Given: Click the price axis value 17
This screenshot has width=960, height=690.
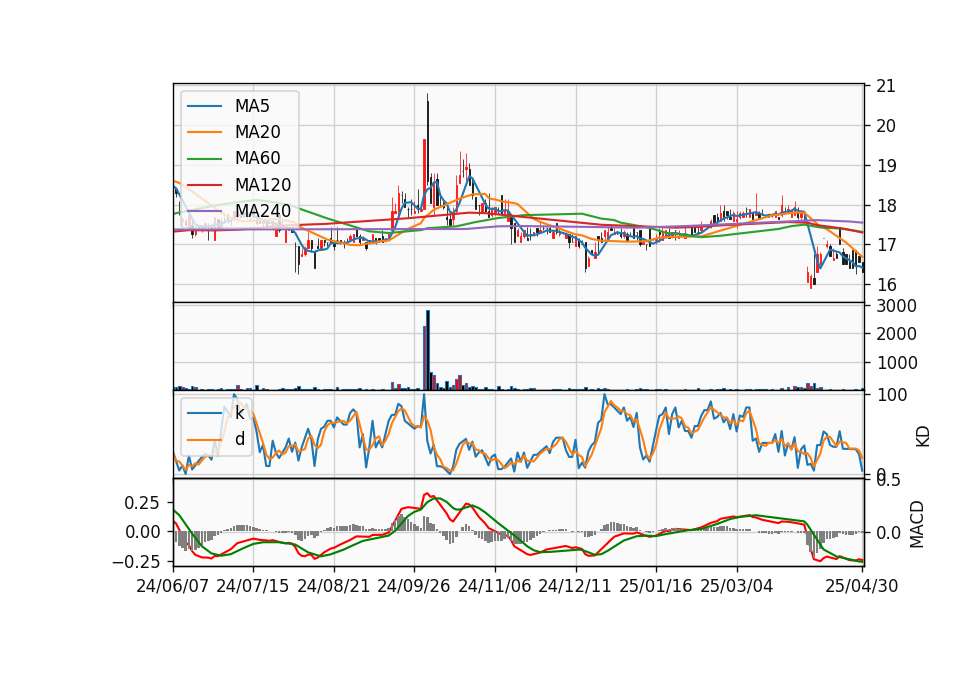Looking at the screenshot, I should [x=886, y=246].
